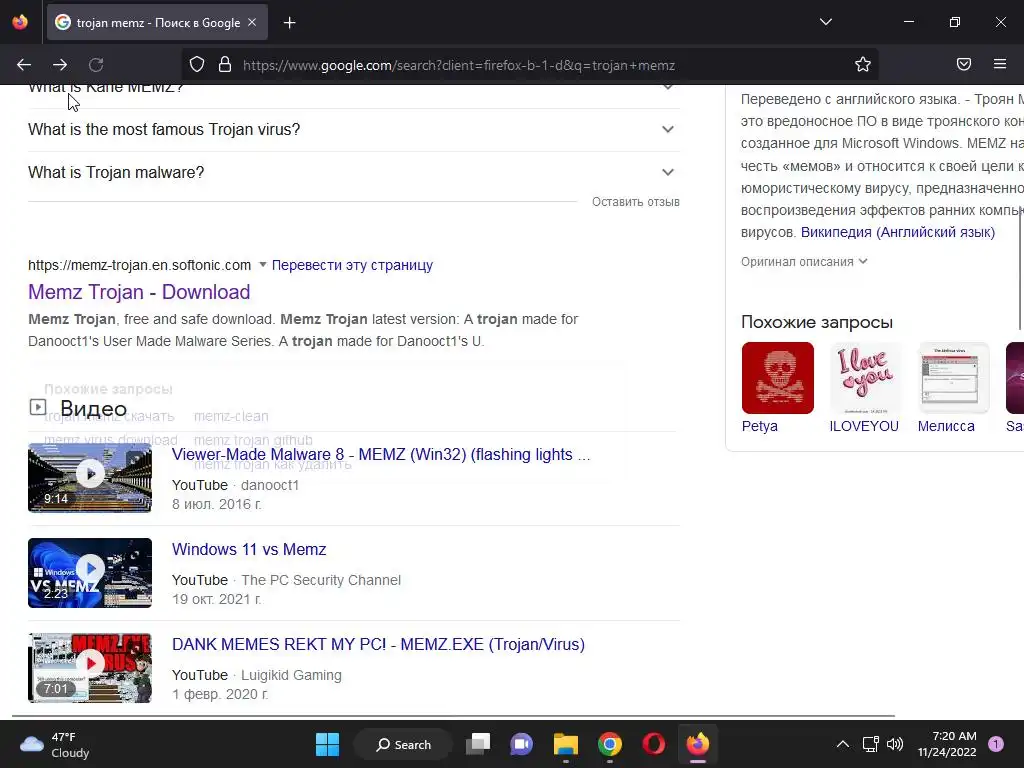Screen dimensions: 1024x768
Task: Click the Firefox taskbar icon
Action: pyautogui.click(x=697, y=744)
